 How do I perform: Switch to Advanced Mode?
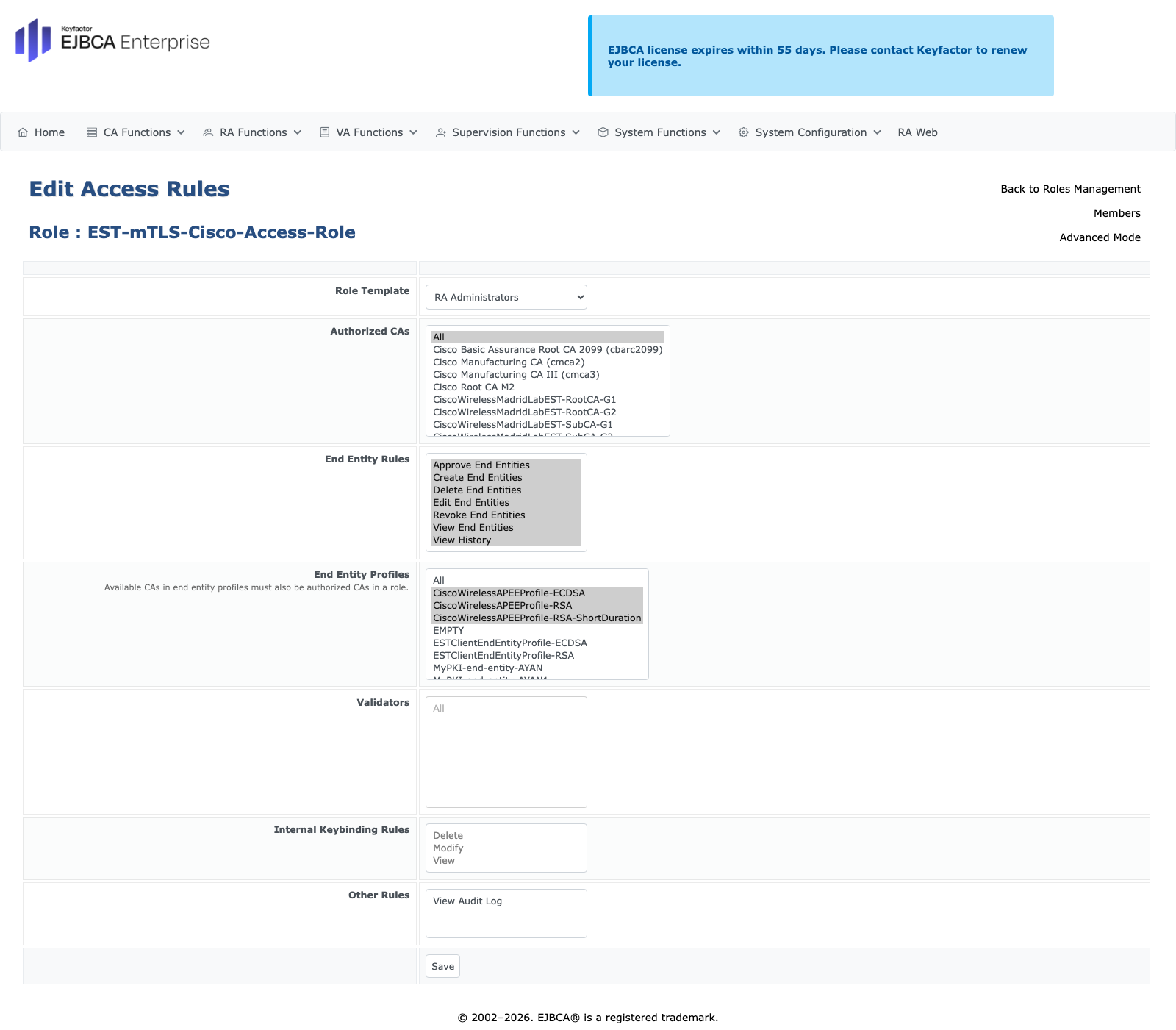tap(1100, 237)
